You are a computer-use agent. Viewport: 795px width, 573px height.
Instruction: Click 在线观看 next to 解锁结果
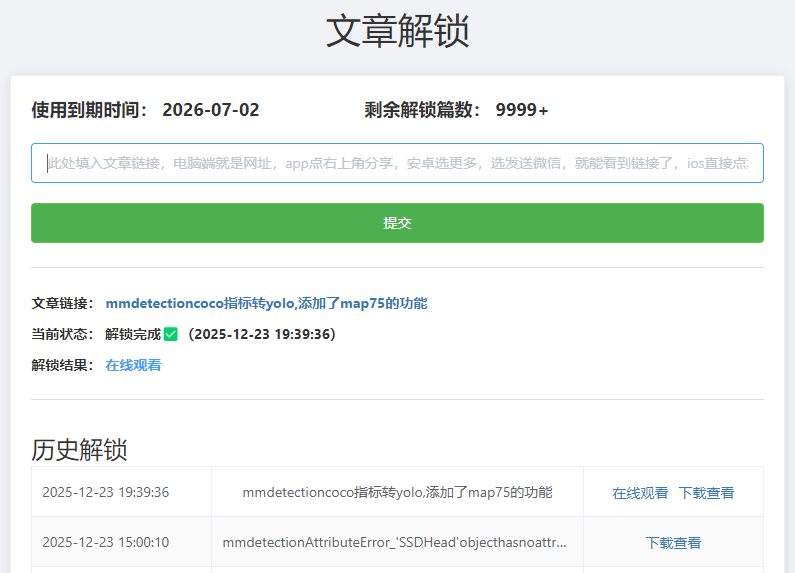(133, 365)
